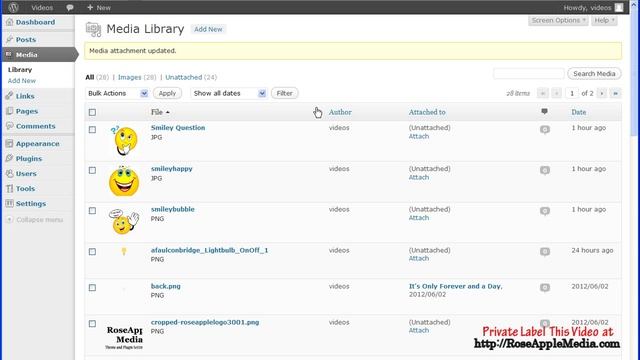Open the Show all dates dropdown
The height and width of the screenshot is (360, 640).
tap(229, 93)
